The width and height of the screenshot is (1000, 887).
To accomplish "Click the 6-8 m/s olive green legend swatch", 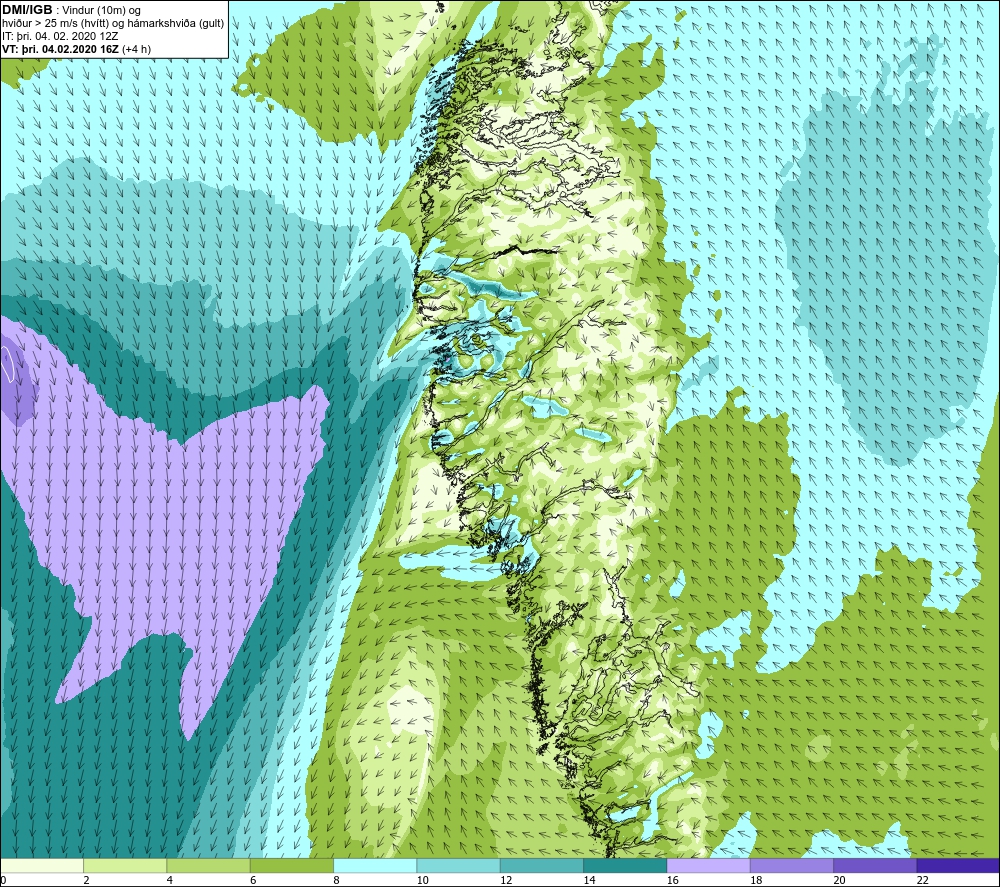I will pyautogui.click(x=291, y=865).
